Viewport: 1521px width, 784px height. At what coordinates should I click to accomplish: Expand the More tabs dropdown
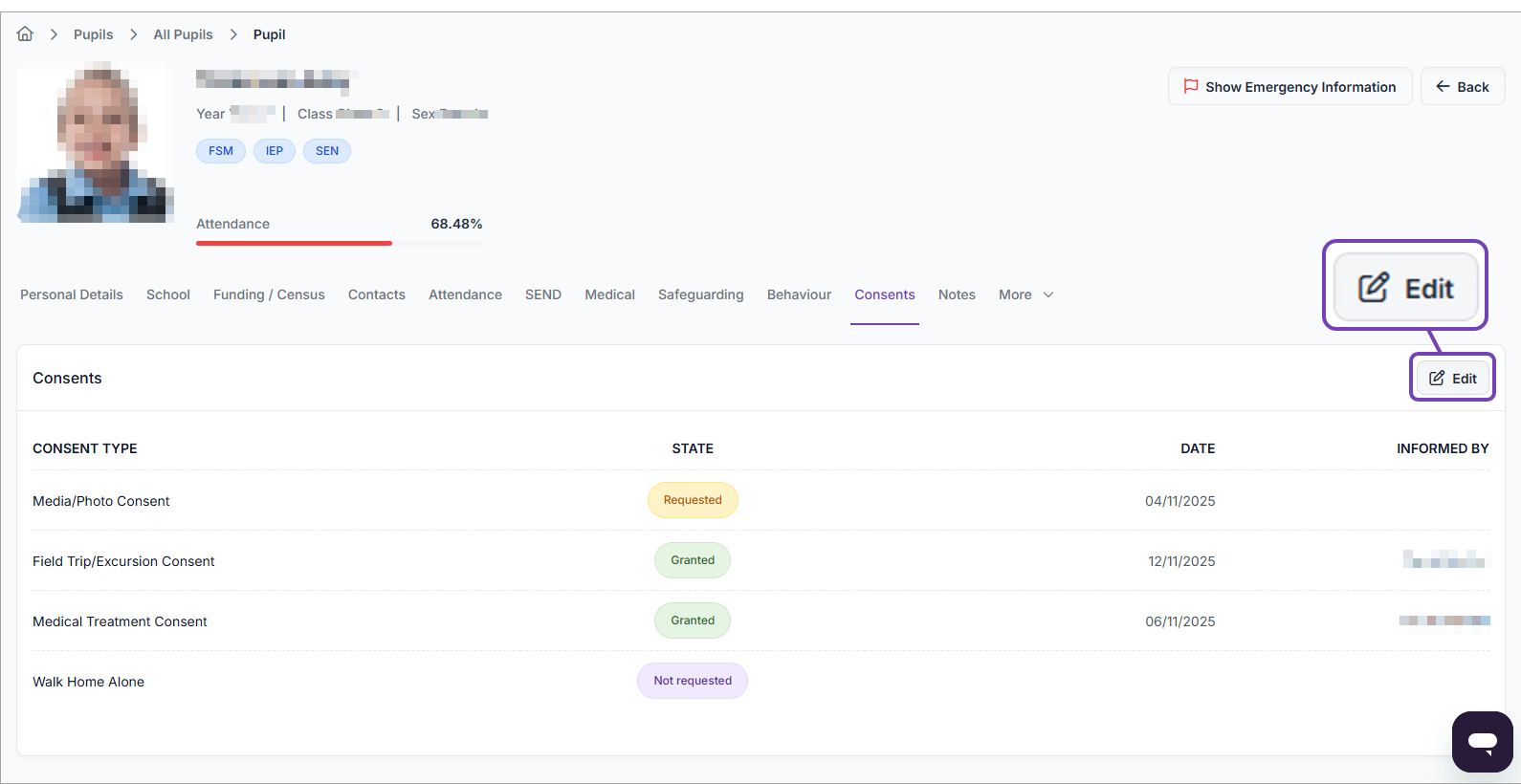pyautogui.click(x=1025, y=295)
